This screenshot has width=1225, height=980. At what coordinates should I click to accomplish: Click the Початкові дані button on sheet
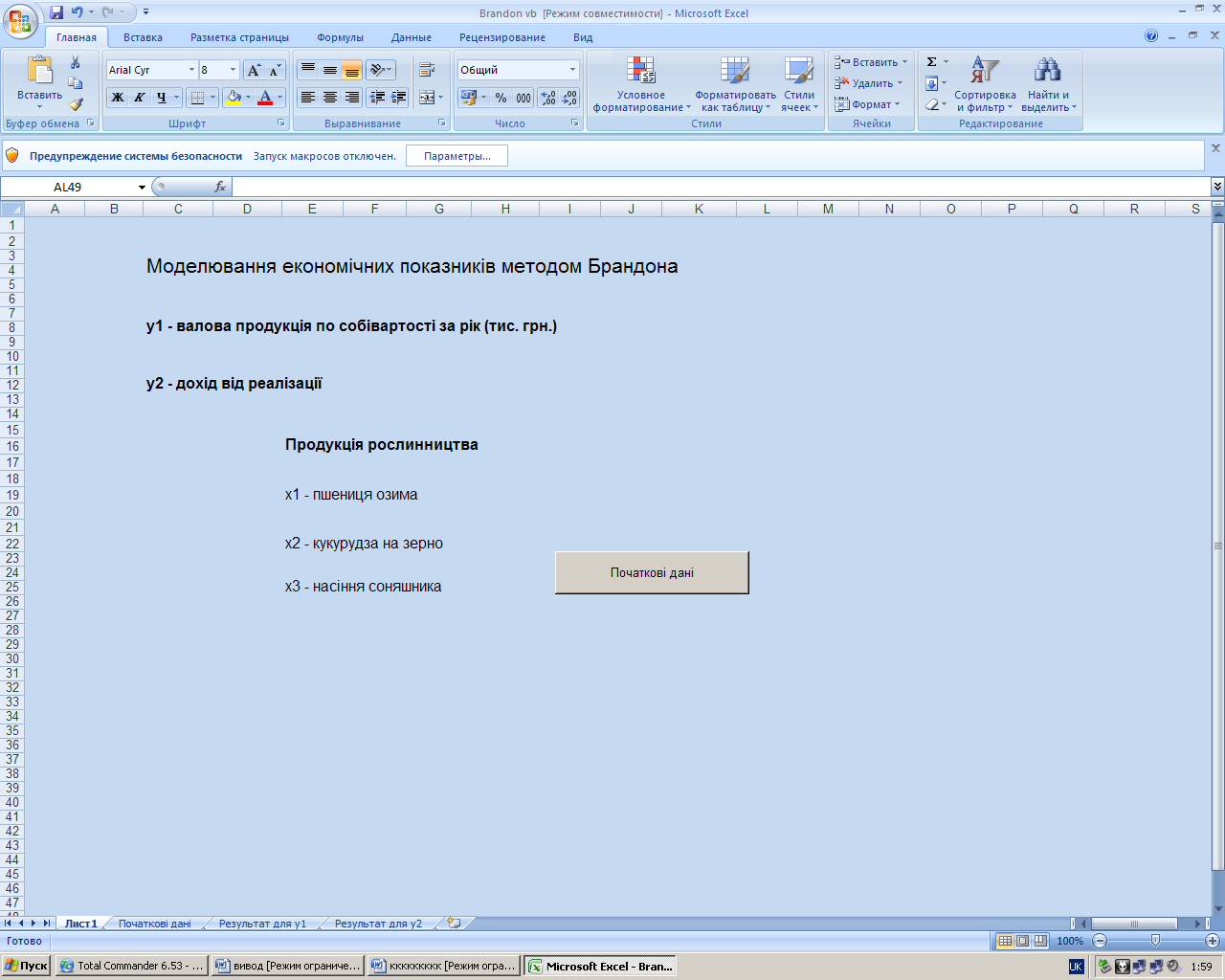pos(652,572)
